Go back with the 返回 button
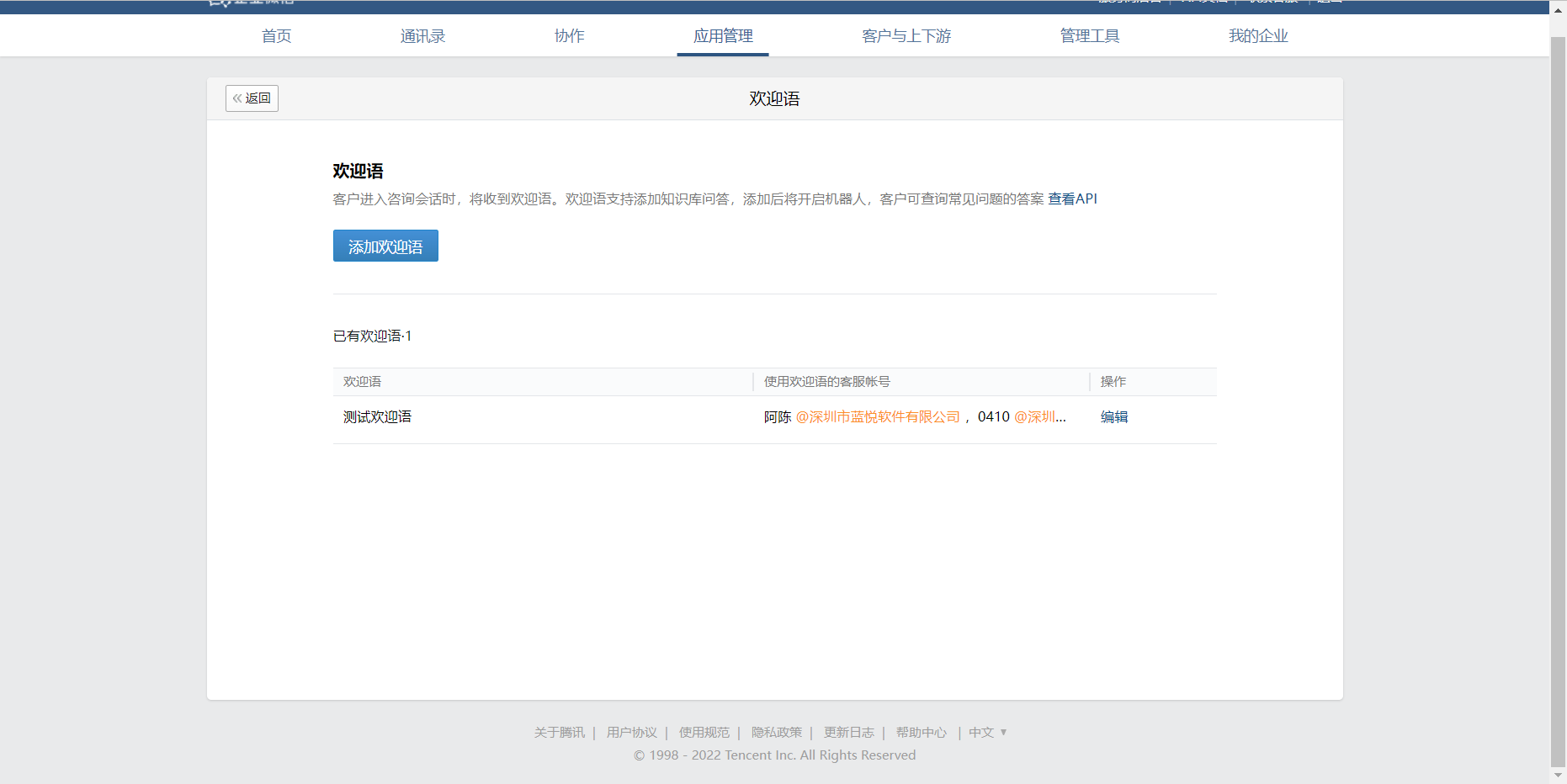Screen dimensions: 1567x784 [252, 98]
